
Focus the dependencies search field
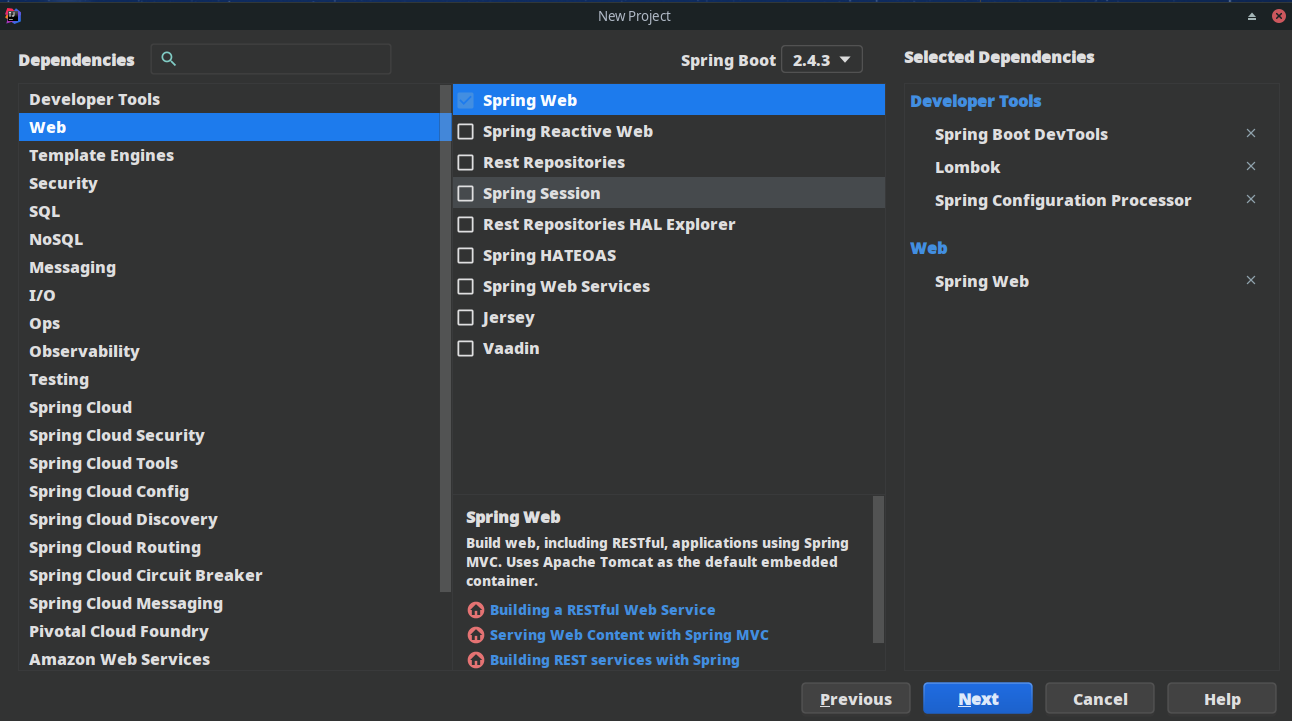pos(271,59)
